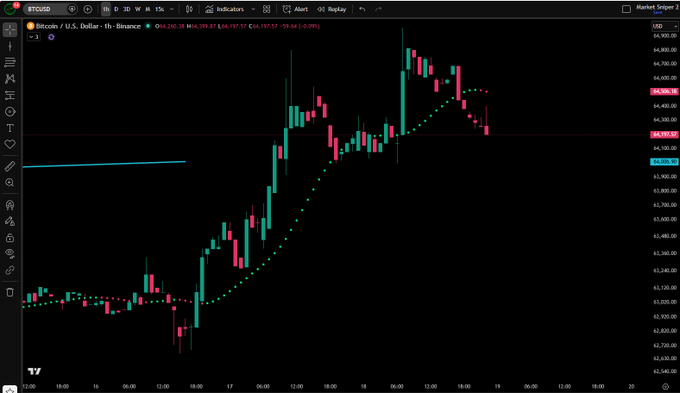Open the indicator templates grid icon
This screenshot has height=393, width=680.
(x=267, y=9)
